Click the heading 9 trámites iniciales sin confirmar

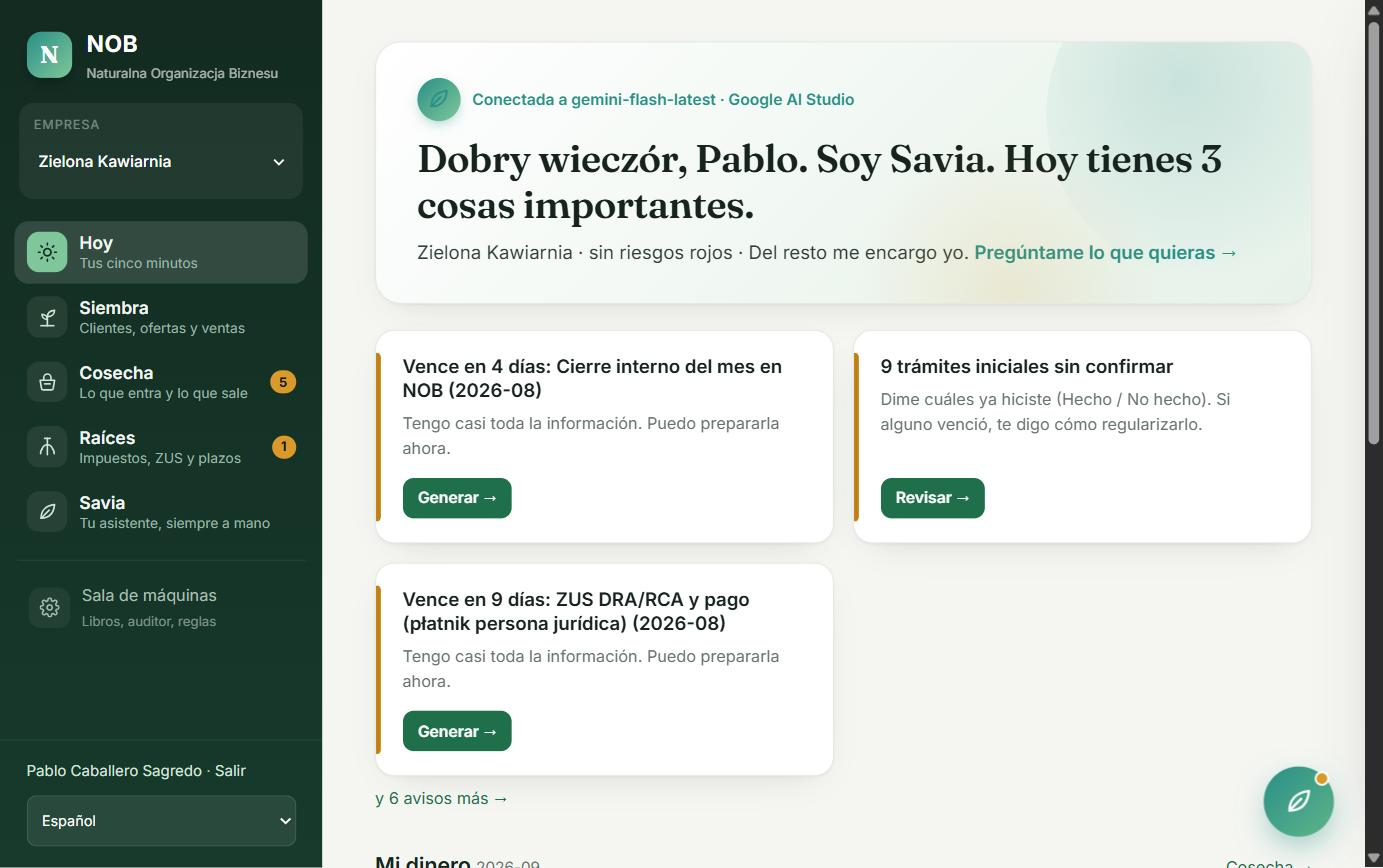(x=1027, y=367)
